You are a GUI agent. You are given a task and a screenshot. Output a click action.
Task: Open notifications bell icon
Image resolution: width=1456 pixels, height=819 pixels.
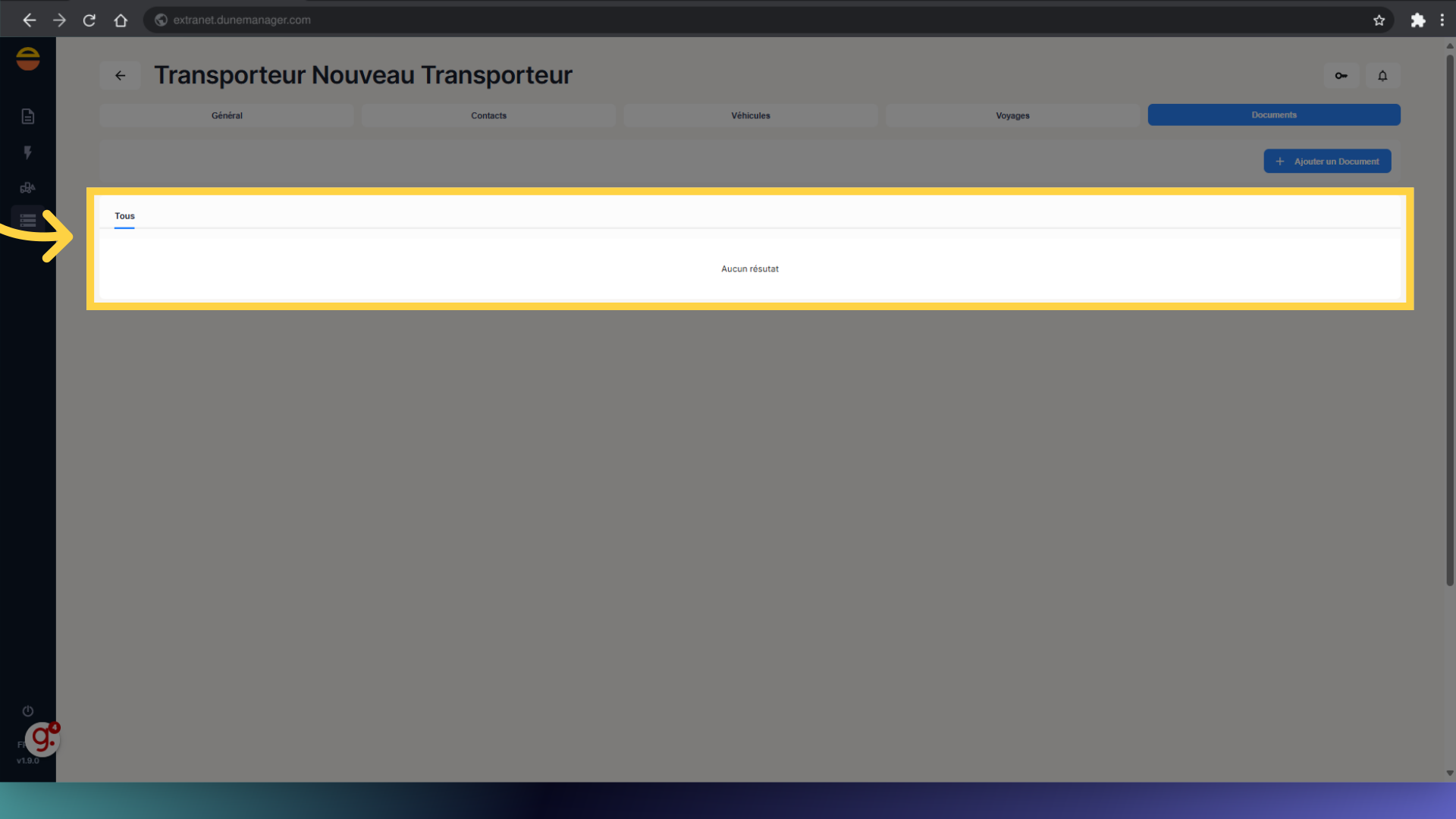pyautogui.click(x=1382, y=76)
